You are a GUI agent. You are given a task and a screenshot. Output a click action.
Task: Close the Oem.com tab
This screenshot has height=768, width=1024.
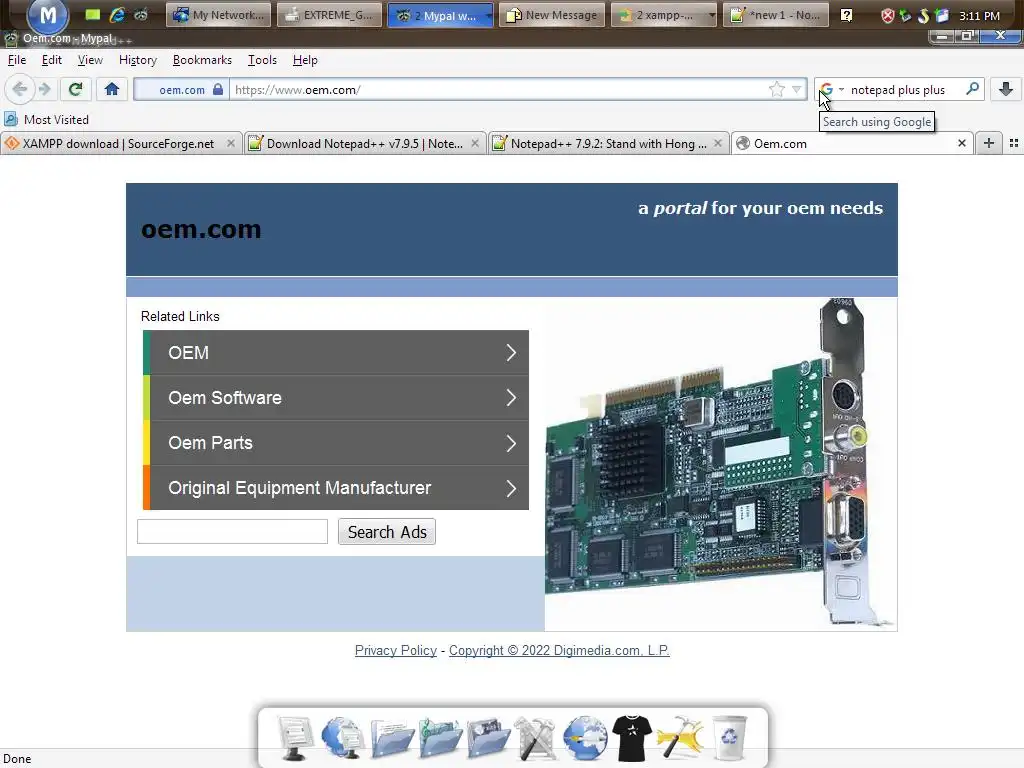click(961, 143)
